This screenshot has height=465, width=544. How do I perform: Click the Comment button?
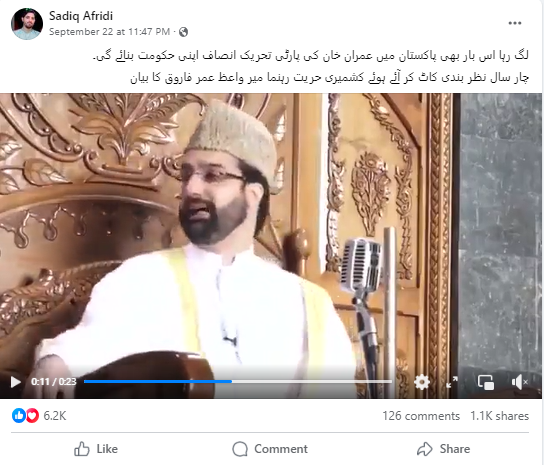pos(270,449)
